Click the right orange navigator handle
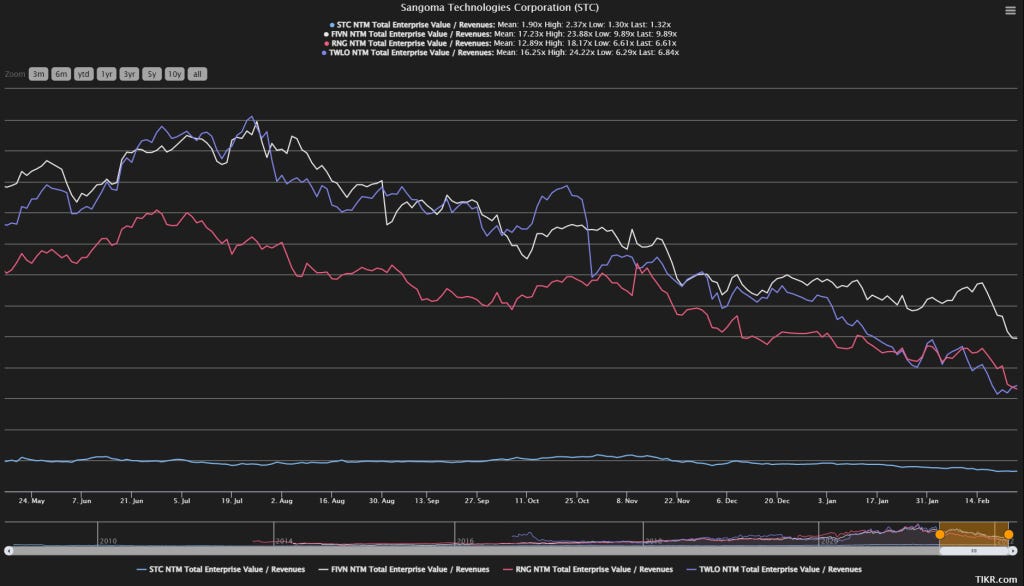Screen dimensions: 1024x586 point(1008,534)
